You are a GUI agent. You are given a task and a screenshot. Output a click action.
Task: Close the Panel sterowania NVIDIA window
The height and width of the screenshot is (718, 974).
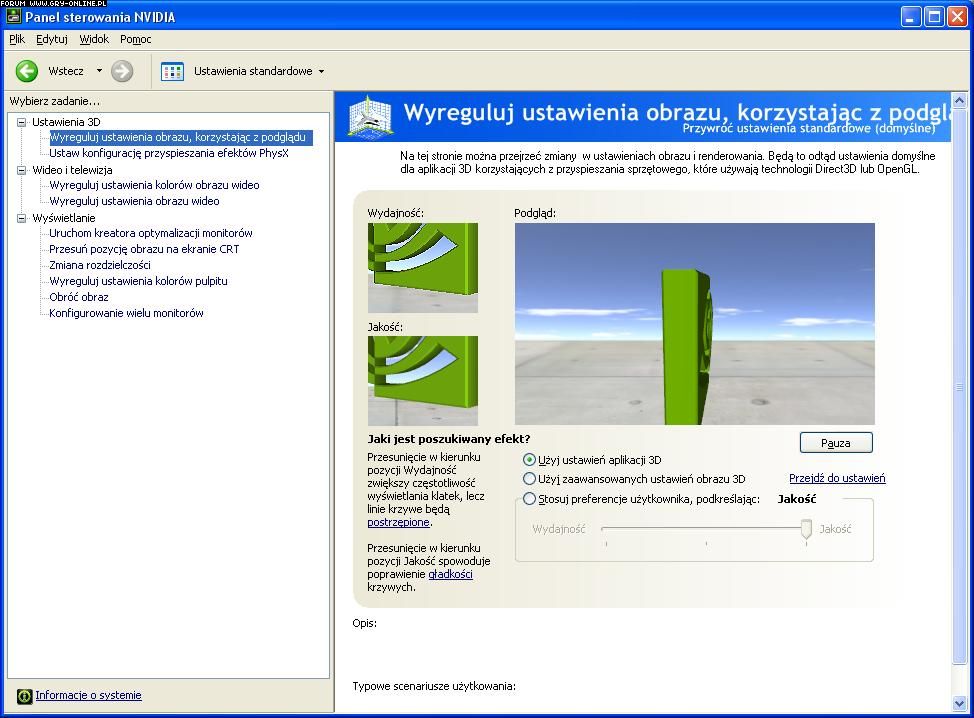point(957,17)
